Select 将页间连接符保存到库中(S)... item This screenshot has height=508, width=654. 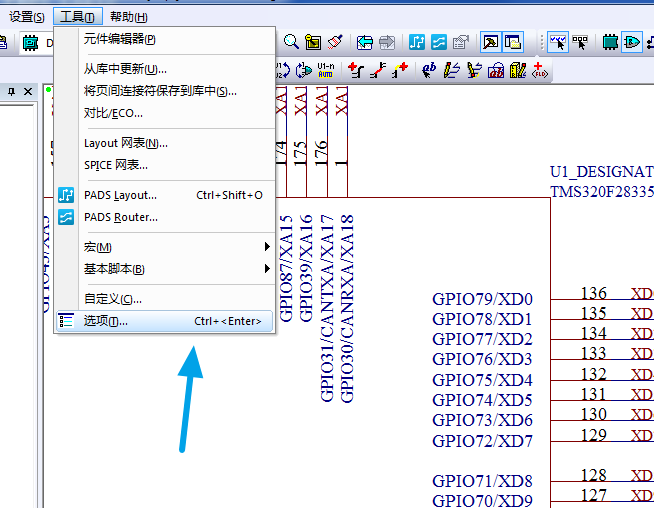pyautogui.click(x=165, y=91)
